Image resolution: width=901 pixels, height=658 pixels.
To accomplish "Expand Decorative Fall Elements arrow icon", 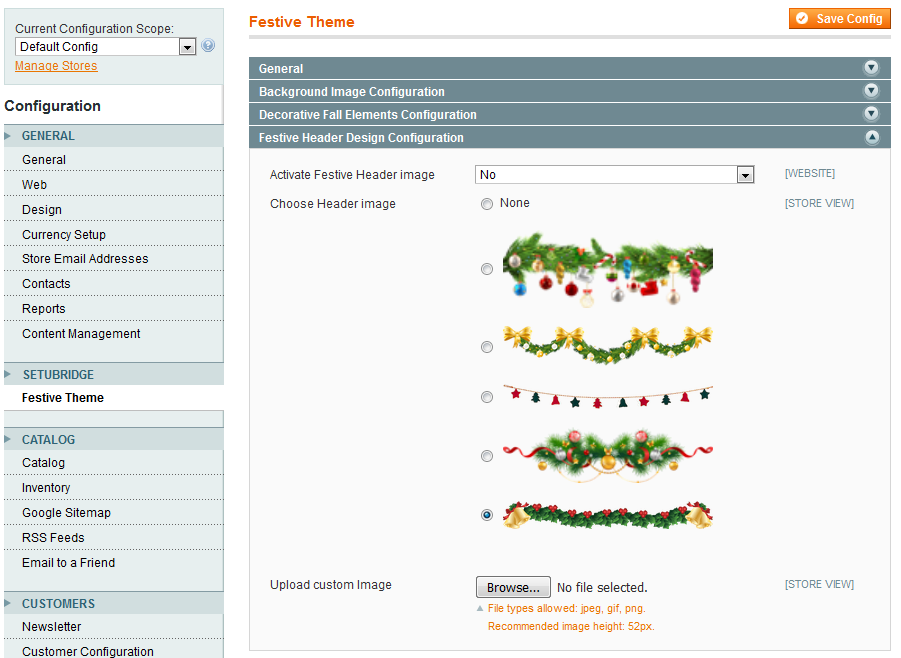I will (871, 114).
